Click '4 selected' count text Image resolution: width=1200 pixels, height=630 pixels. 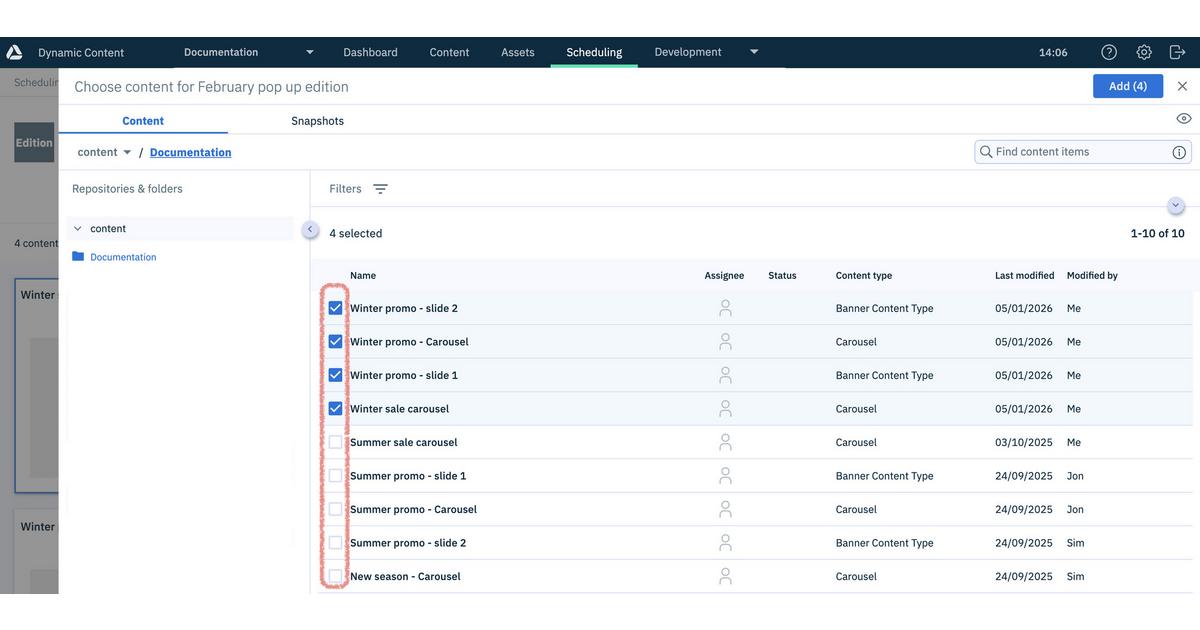(x=356, y=234)
